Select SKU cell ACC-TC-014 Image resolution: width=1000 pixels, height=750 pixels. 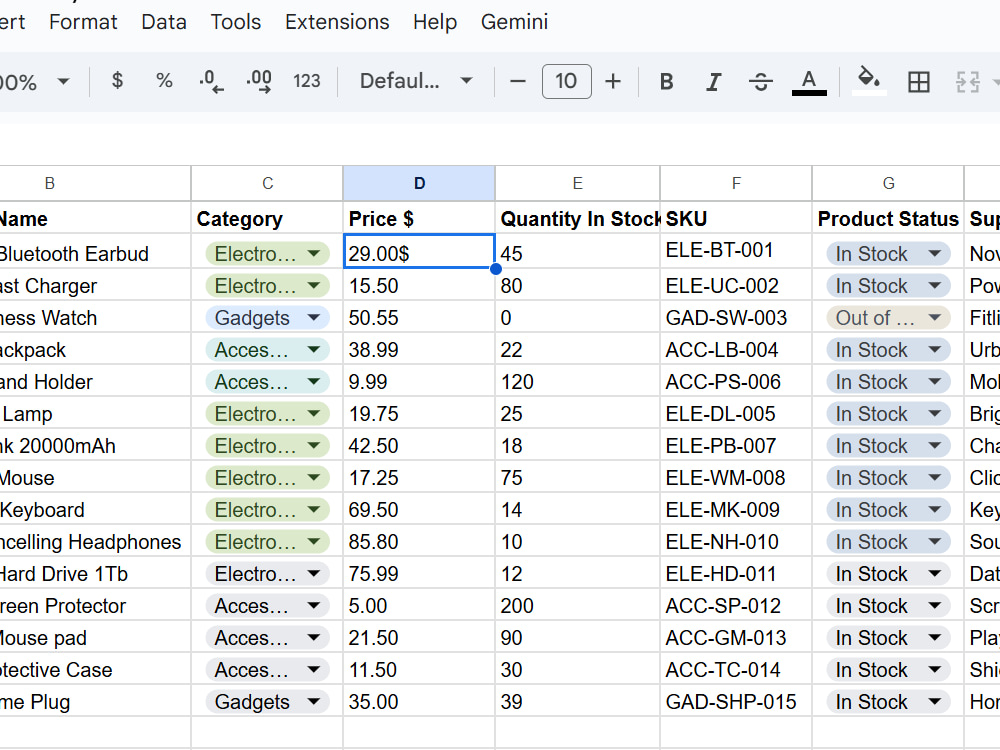(736, 669)
